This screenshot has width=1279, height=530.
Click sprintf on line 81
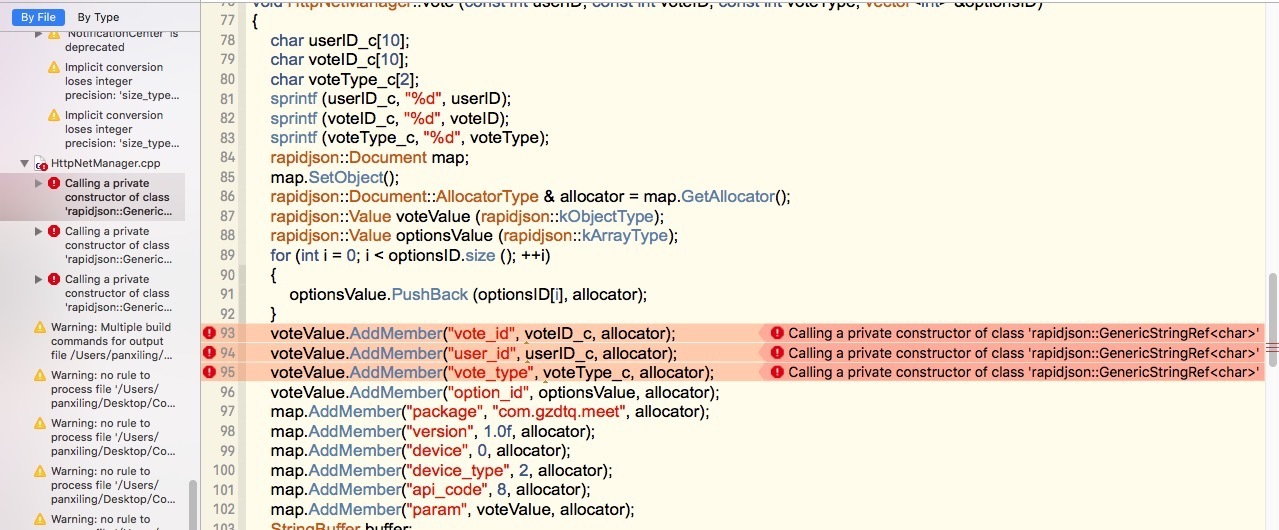point(294,99)
